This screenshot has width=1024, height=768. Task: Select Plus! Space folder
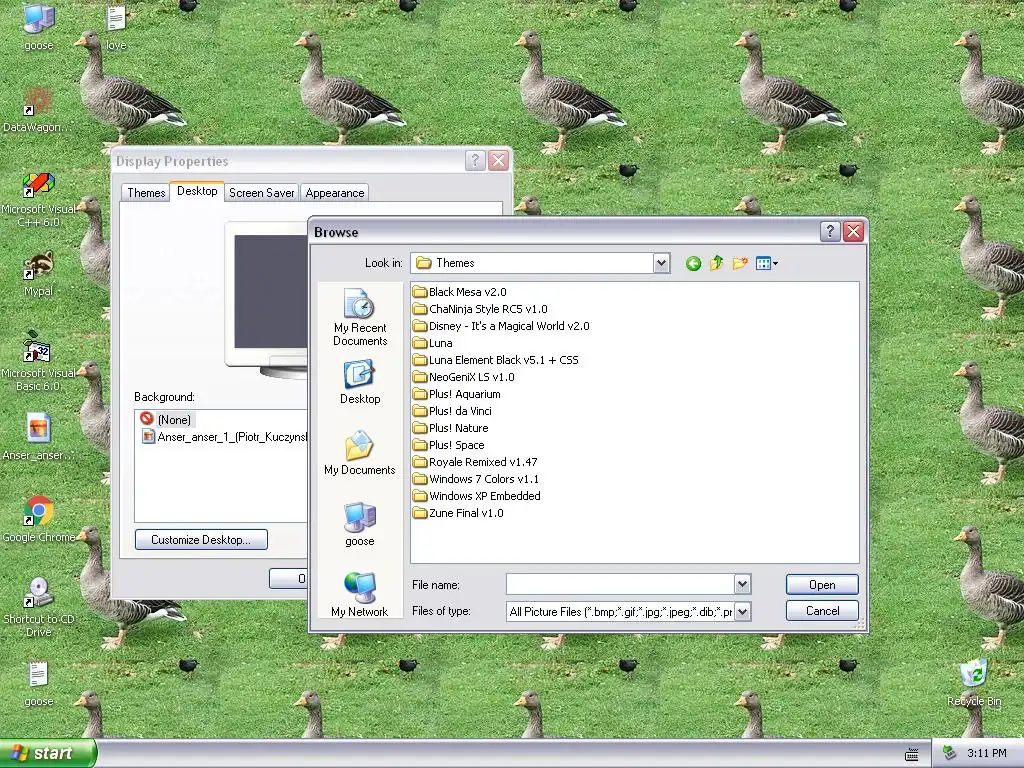click(449, 445)
